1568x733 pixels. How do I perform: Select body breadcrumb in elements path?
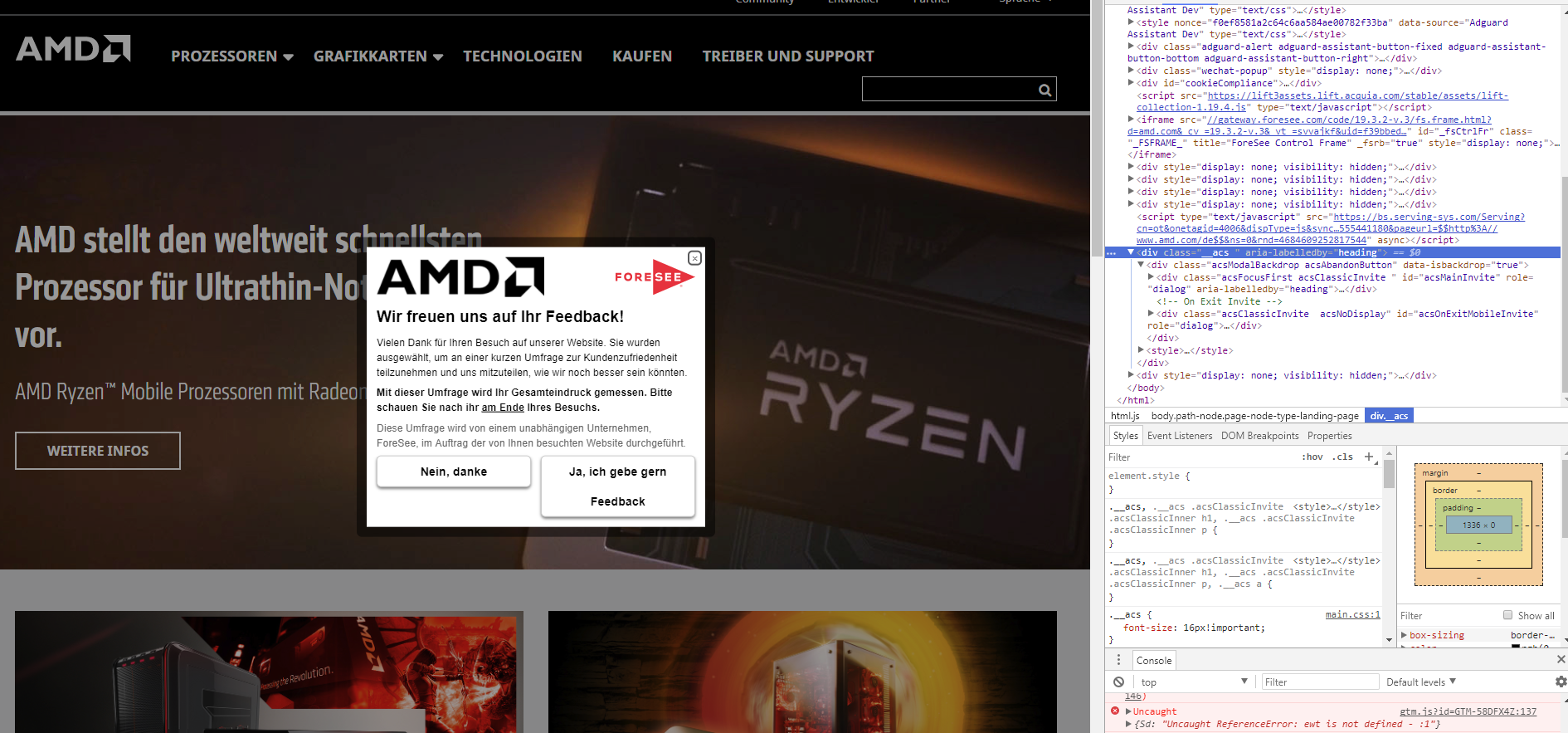click(1254, 416)
